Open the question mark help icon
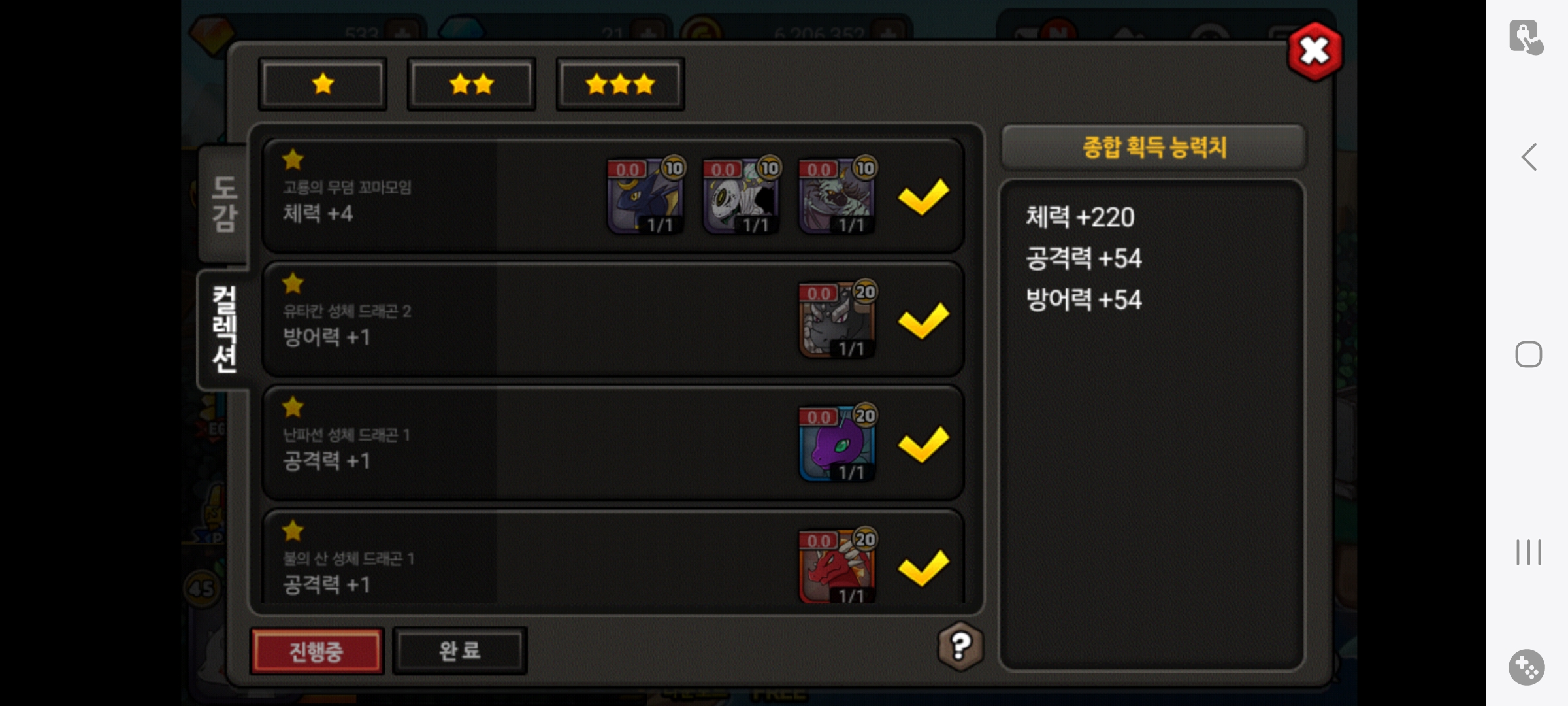The height and width of the screenshot is (706, 1568). coord(960,646)
